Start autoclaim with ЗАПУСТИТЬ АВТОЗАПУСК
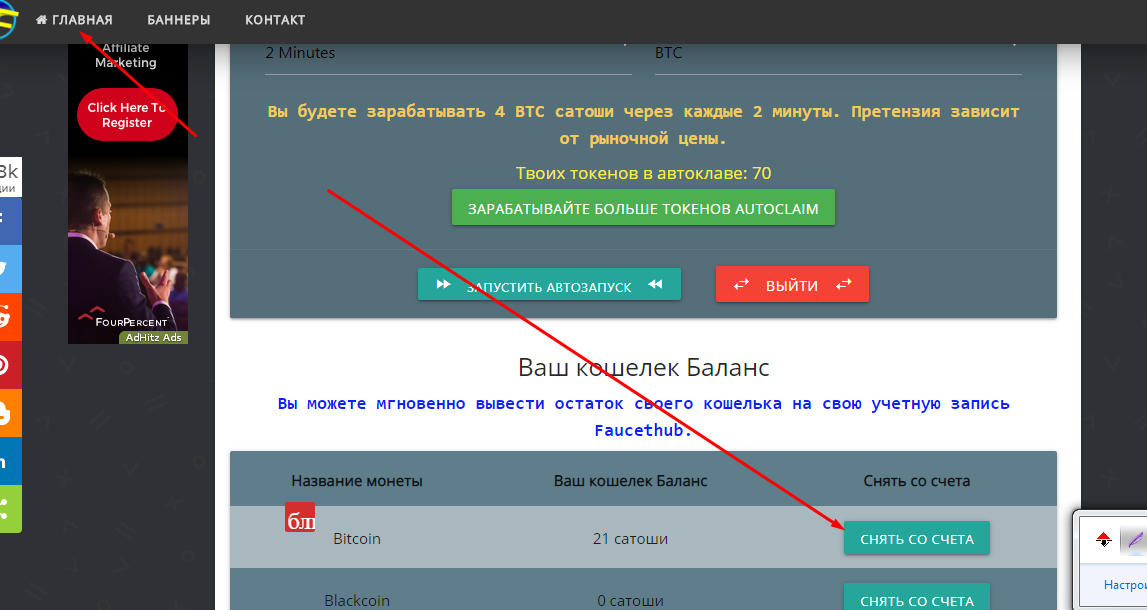The width and height of the screenshot is (1147, 610). [549, 285]
